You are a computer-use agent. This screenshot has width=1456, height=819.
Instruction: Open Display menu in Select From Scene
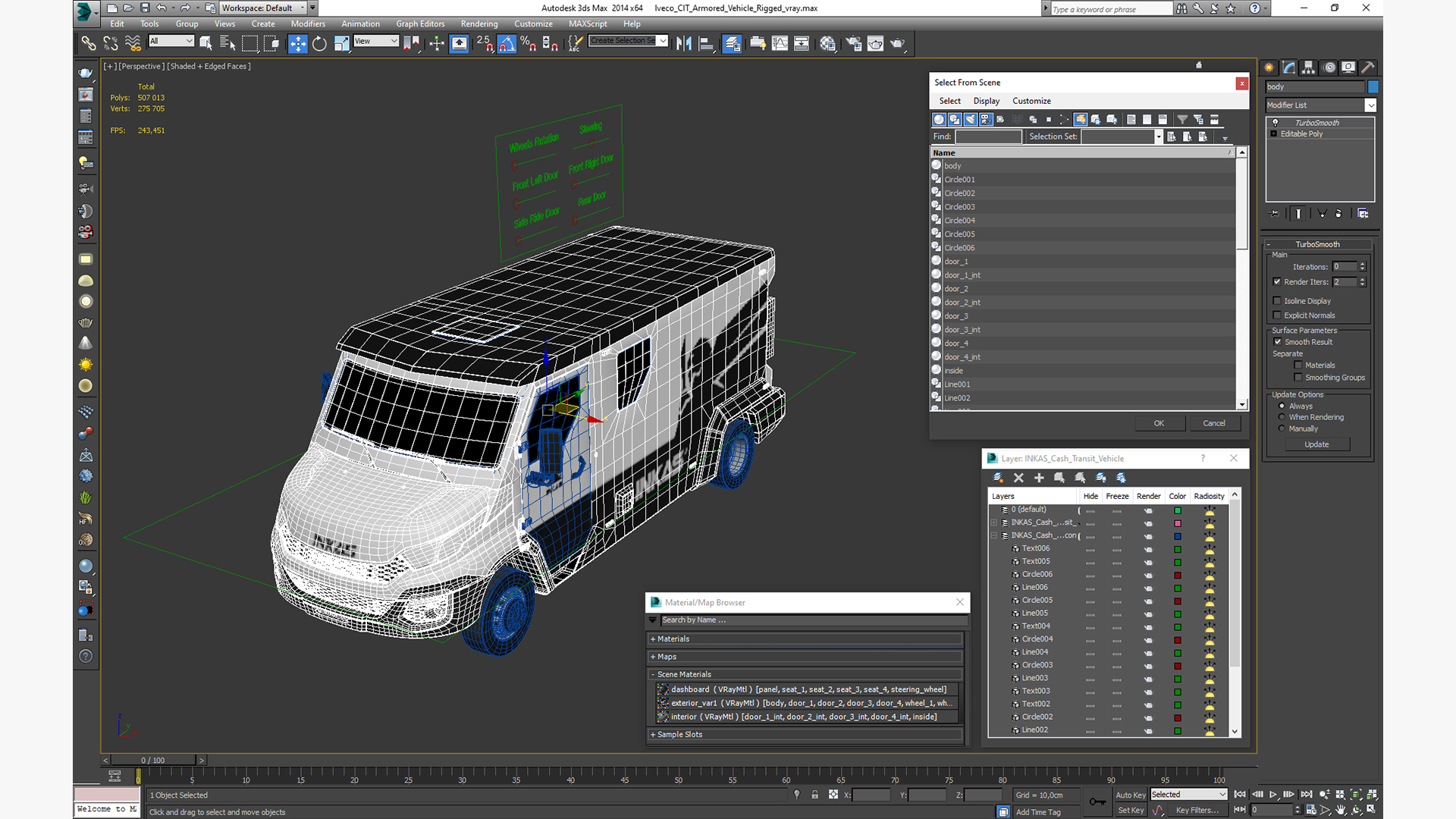pyautogui.click(x=986, y=101)
